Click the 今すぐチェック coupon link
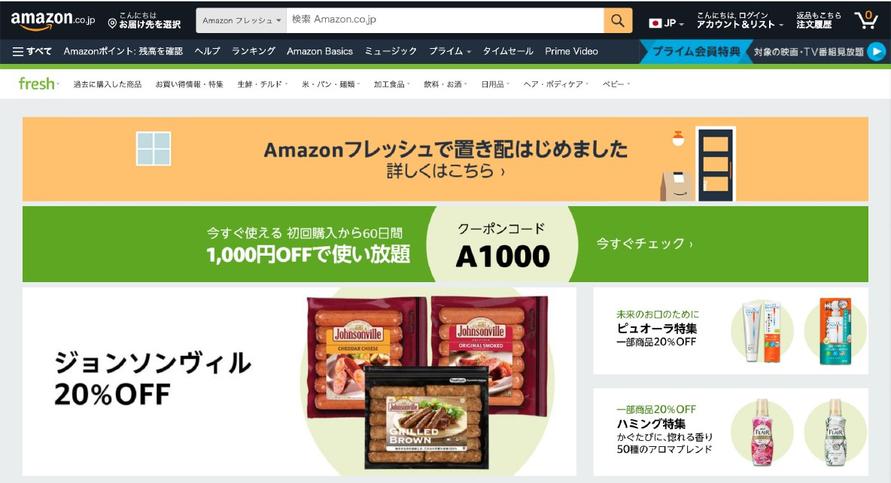 pos(644,244)
